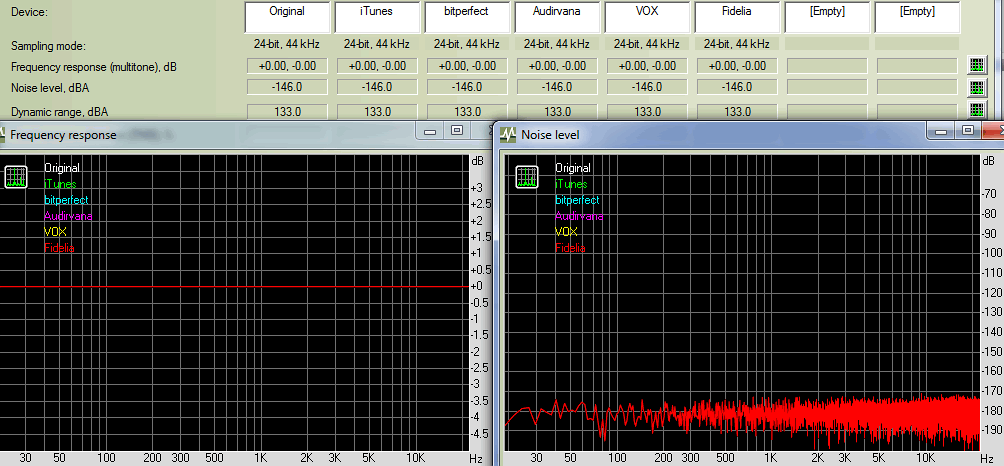Select the [Empty] slot right after Fidelia
The height and width of the screenshot is (466, 1004).
[x=827, y=17]
